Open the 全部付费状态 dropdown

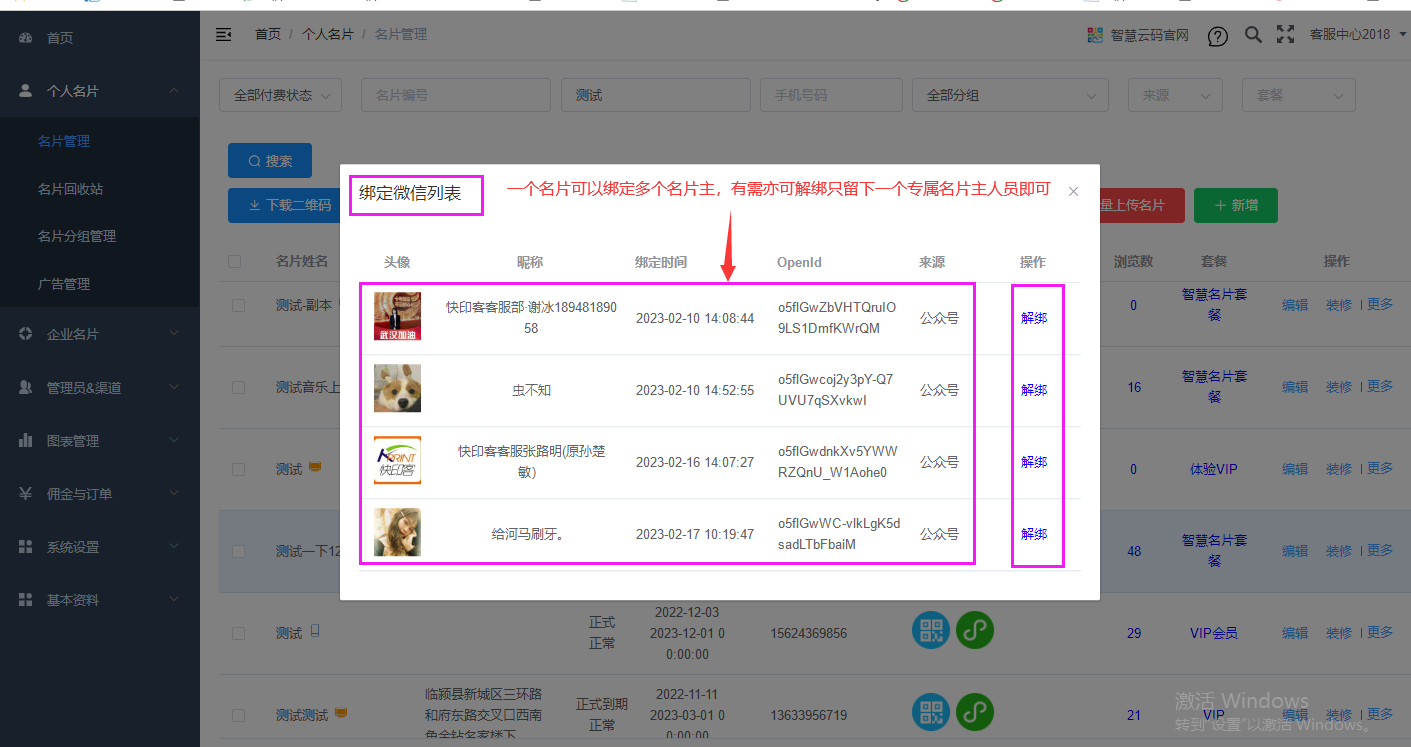click(280, 96)
